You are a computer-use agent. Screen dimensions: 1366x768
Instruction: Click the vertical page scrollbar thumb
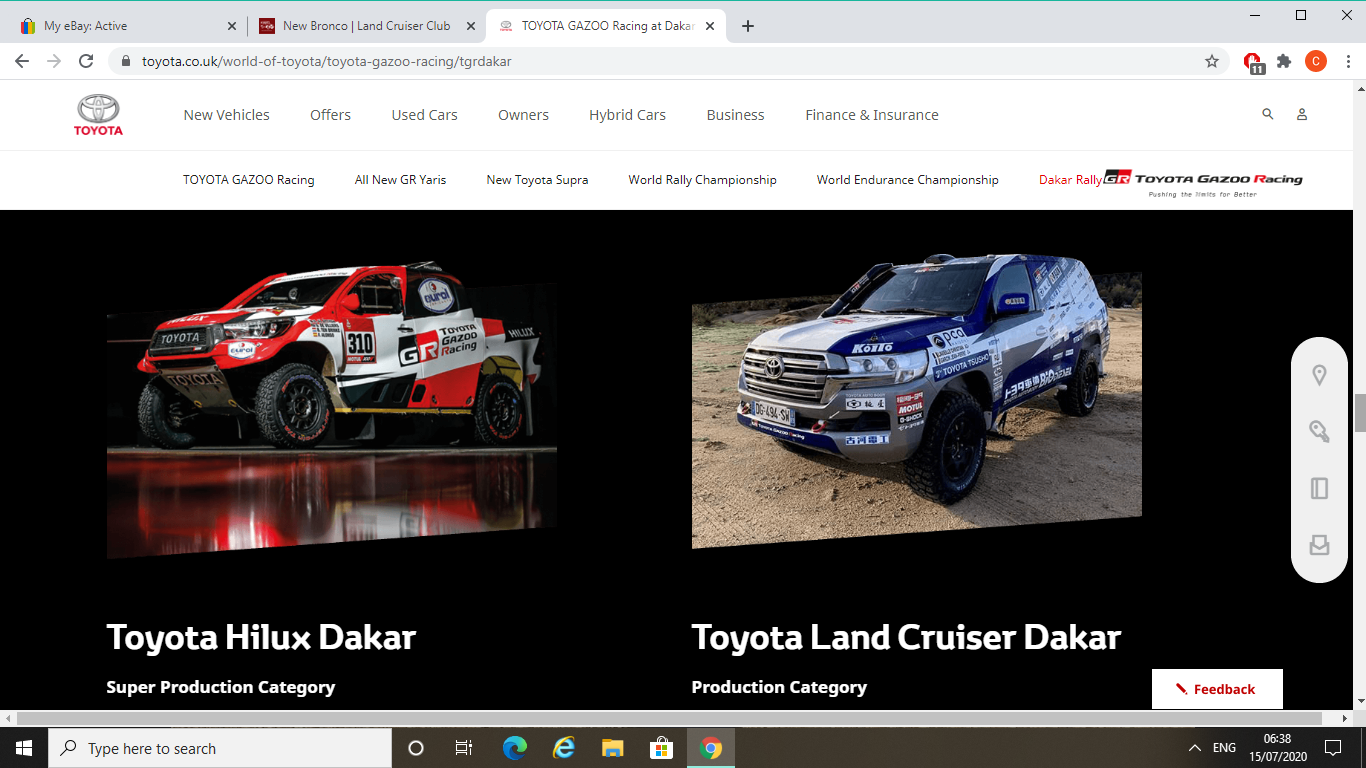1359,413
